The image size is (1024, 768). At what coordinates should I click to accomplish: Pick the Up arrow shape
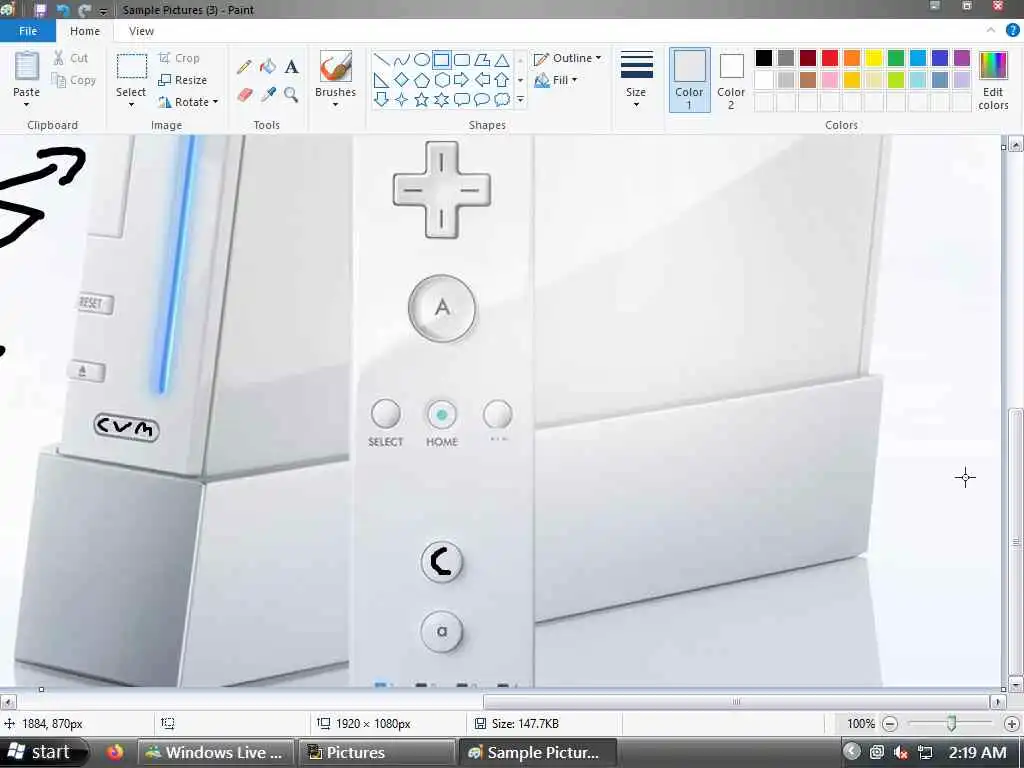[x=502, y=80]
